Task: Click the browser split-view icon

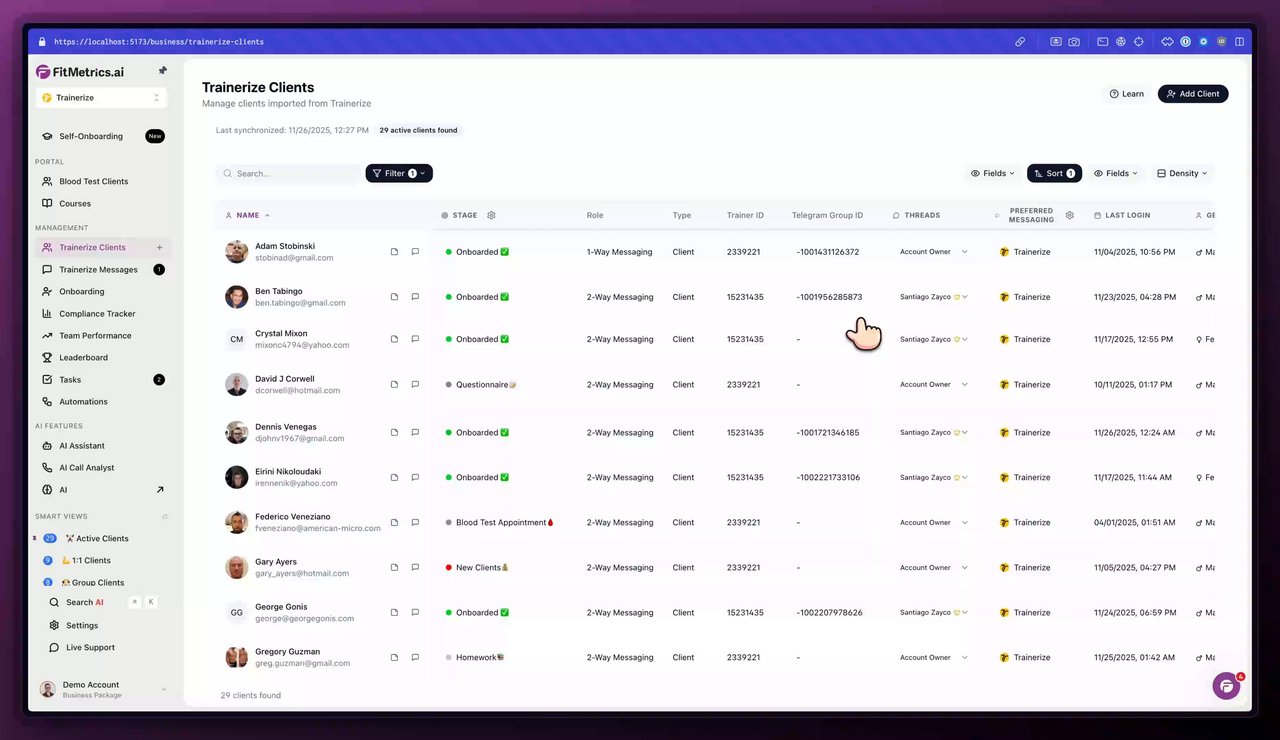Action: point(1240,42)
